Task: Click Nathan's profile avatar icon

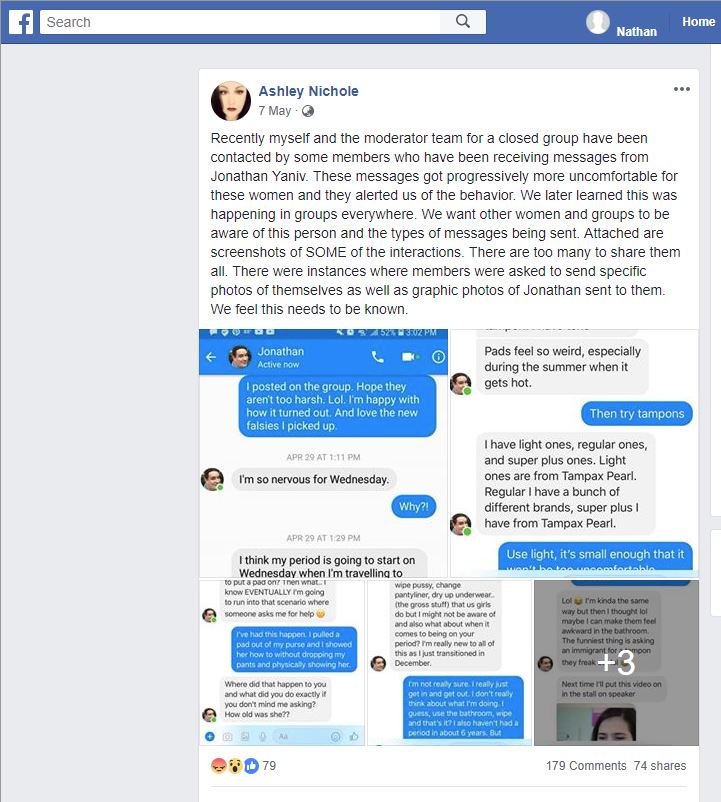Action: 598,22
